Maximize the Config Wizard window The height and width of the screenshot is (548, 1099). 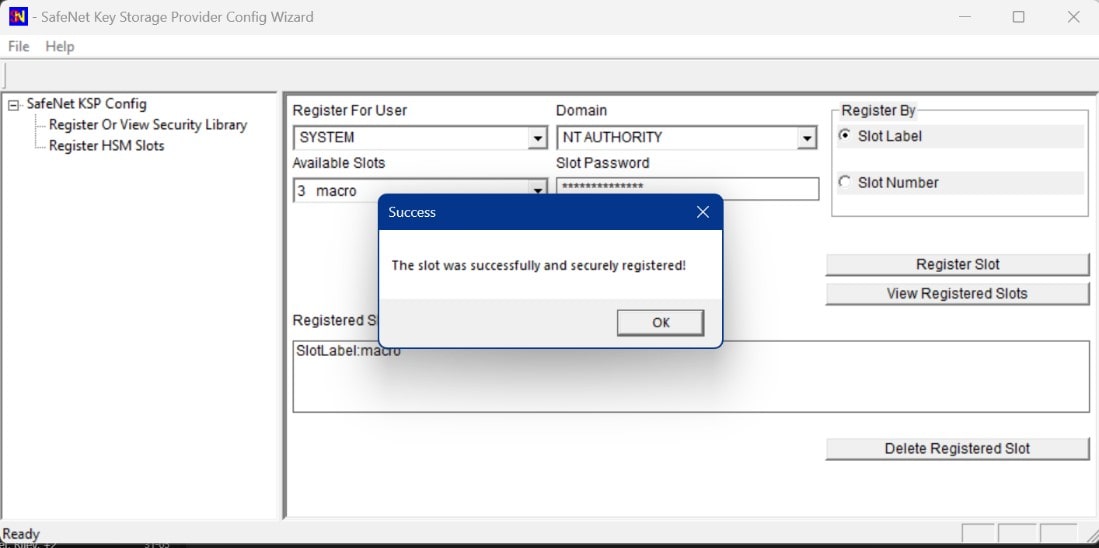tap(1018, 17)
